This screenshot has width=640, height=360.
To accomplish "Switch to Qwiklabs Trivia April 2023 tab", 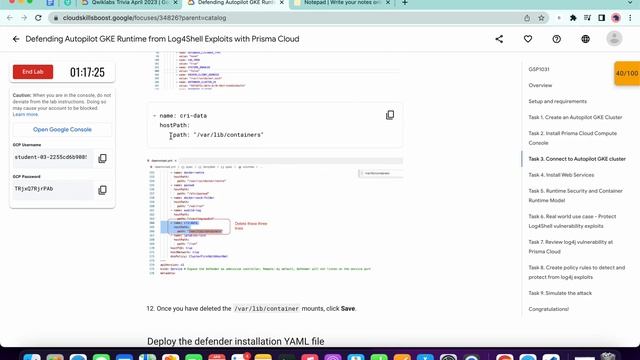I will coord(129,3).
